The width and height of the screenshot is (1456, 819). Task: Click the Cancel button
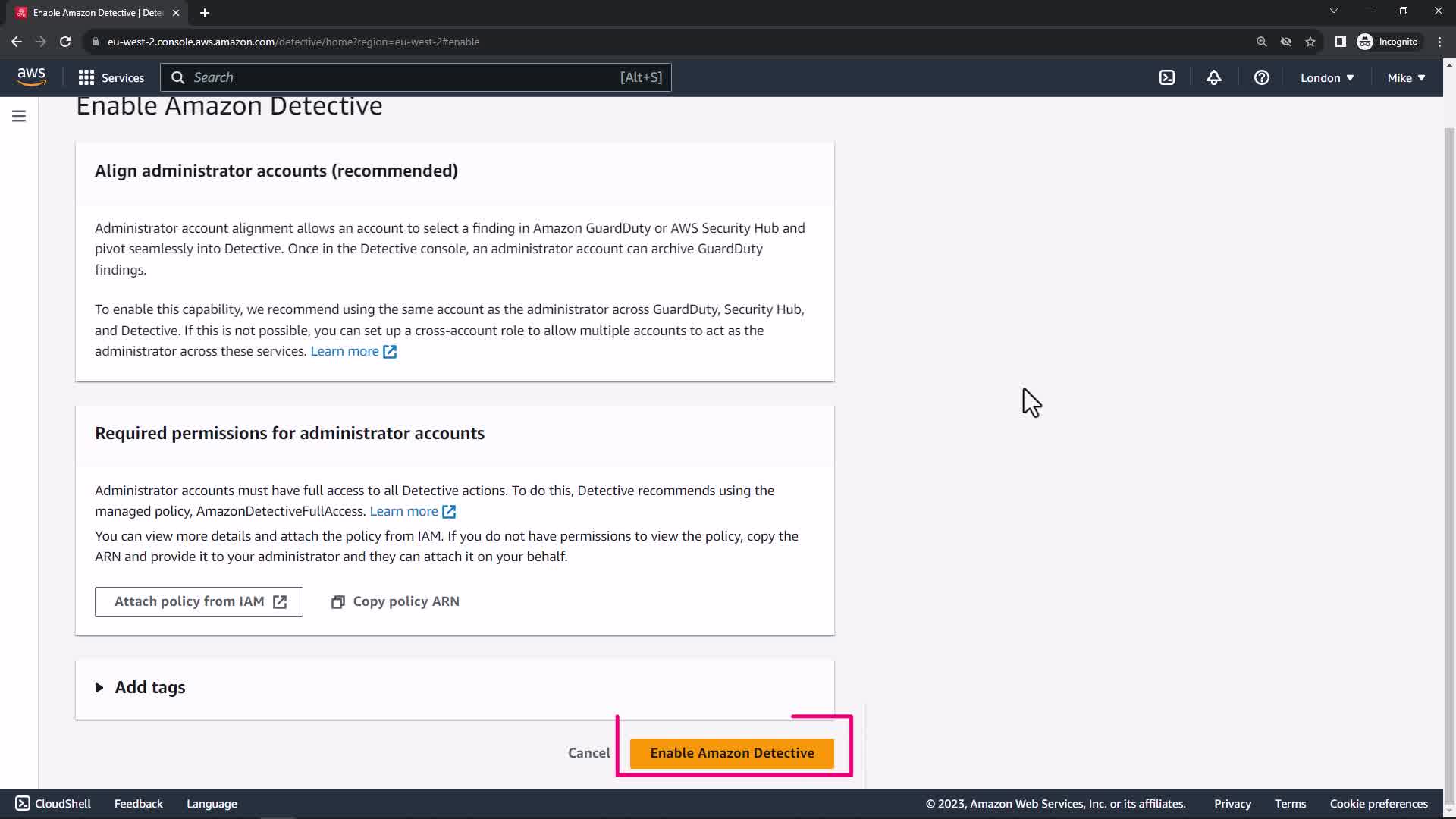tap(588, 753)
